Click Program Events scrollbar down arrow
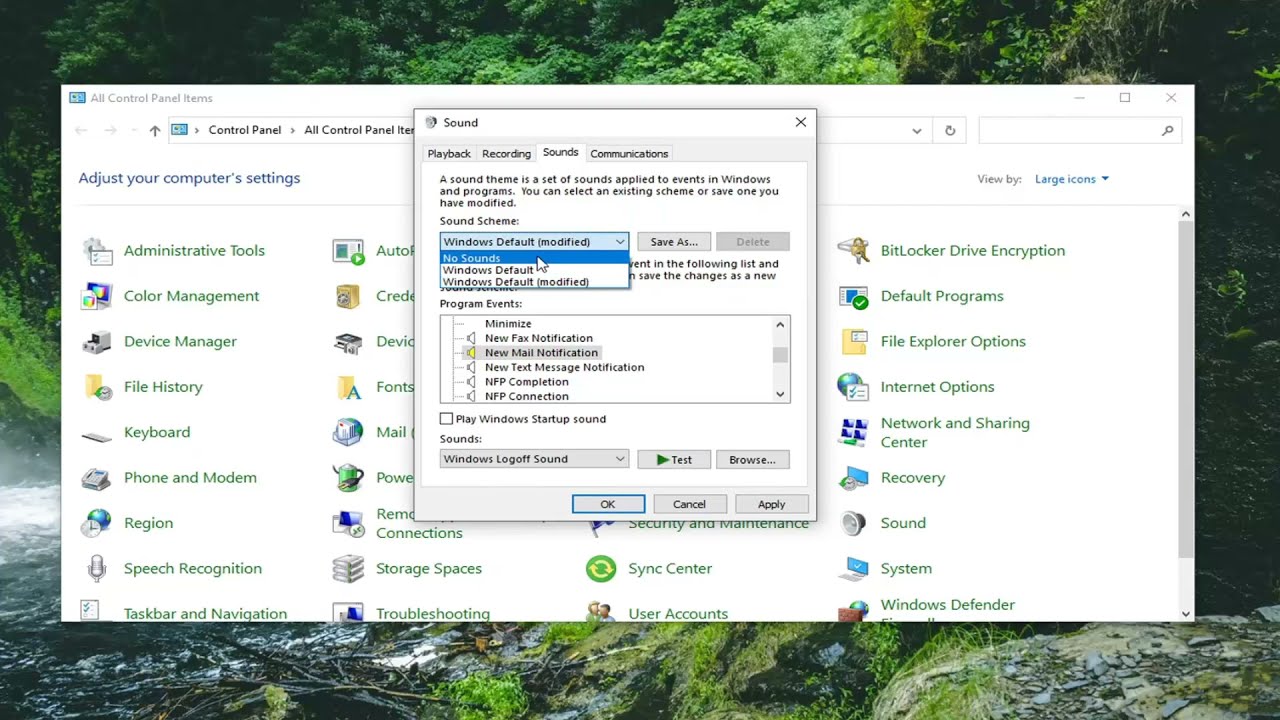 781,395
